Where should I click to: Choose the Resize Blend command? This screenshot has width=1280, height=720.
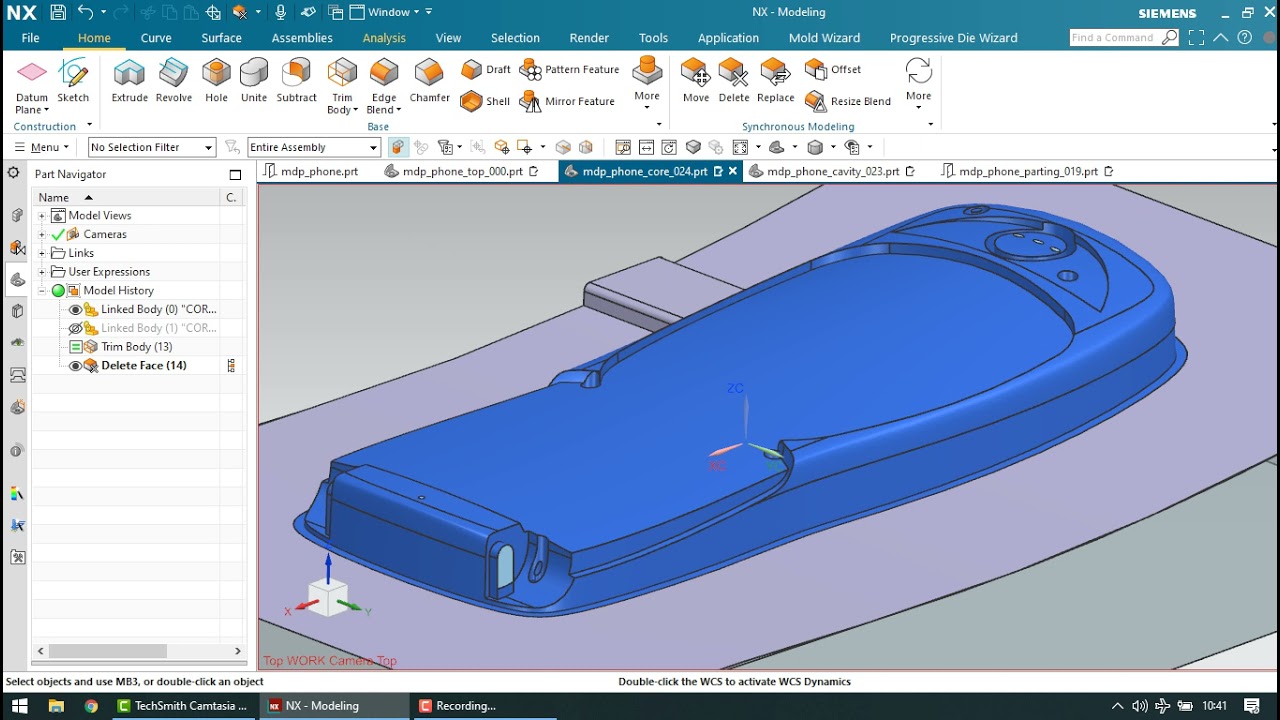point(848,101)
